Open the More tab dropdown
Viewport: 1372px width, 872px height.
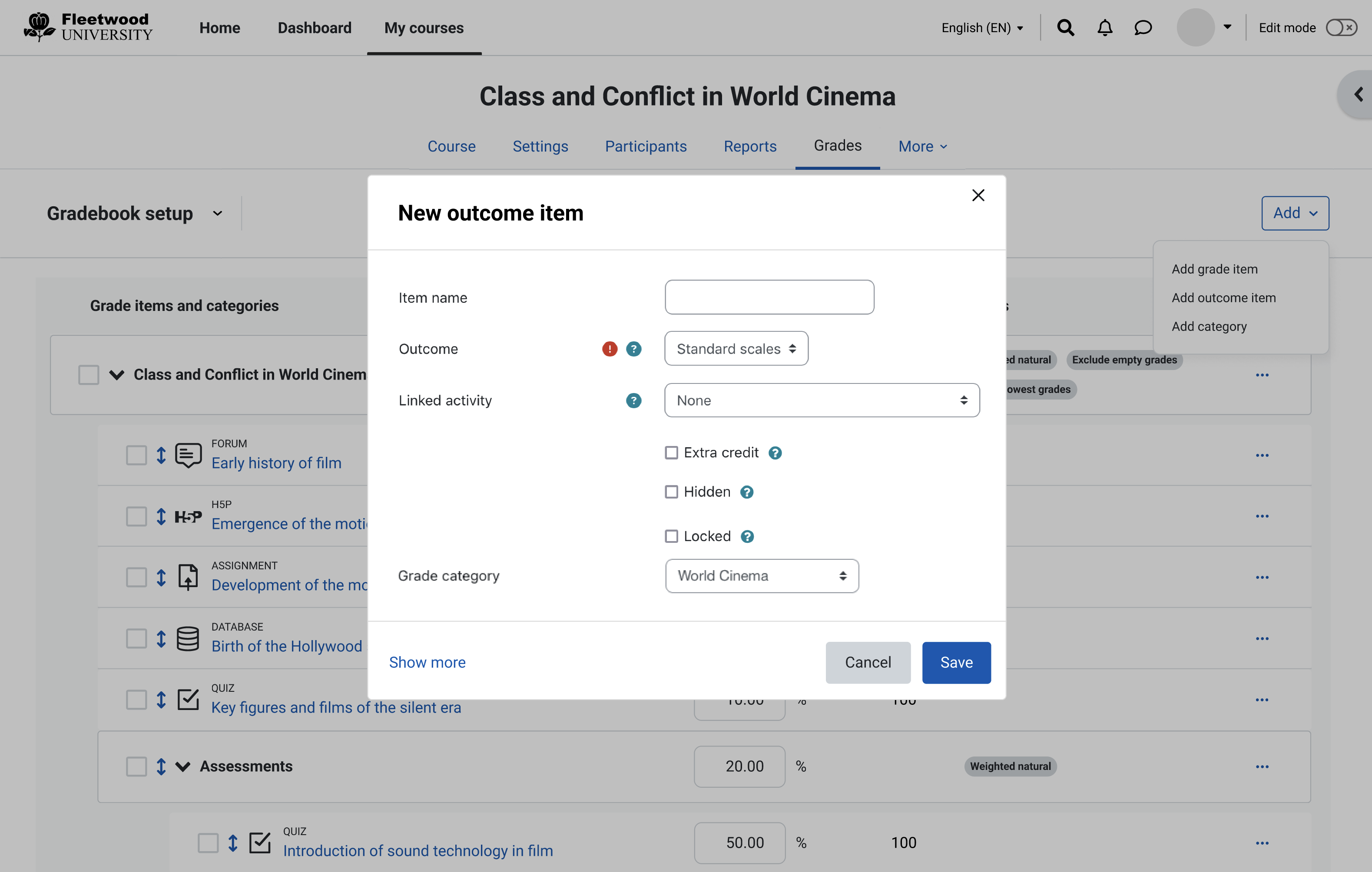pos(923,146)
